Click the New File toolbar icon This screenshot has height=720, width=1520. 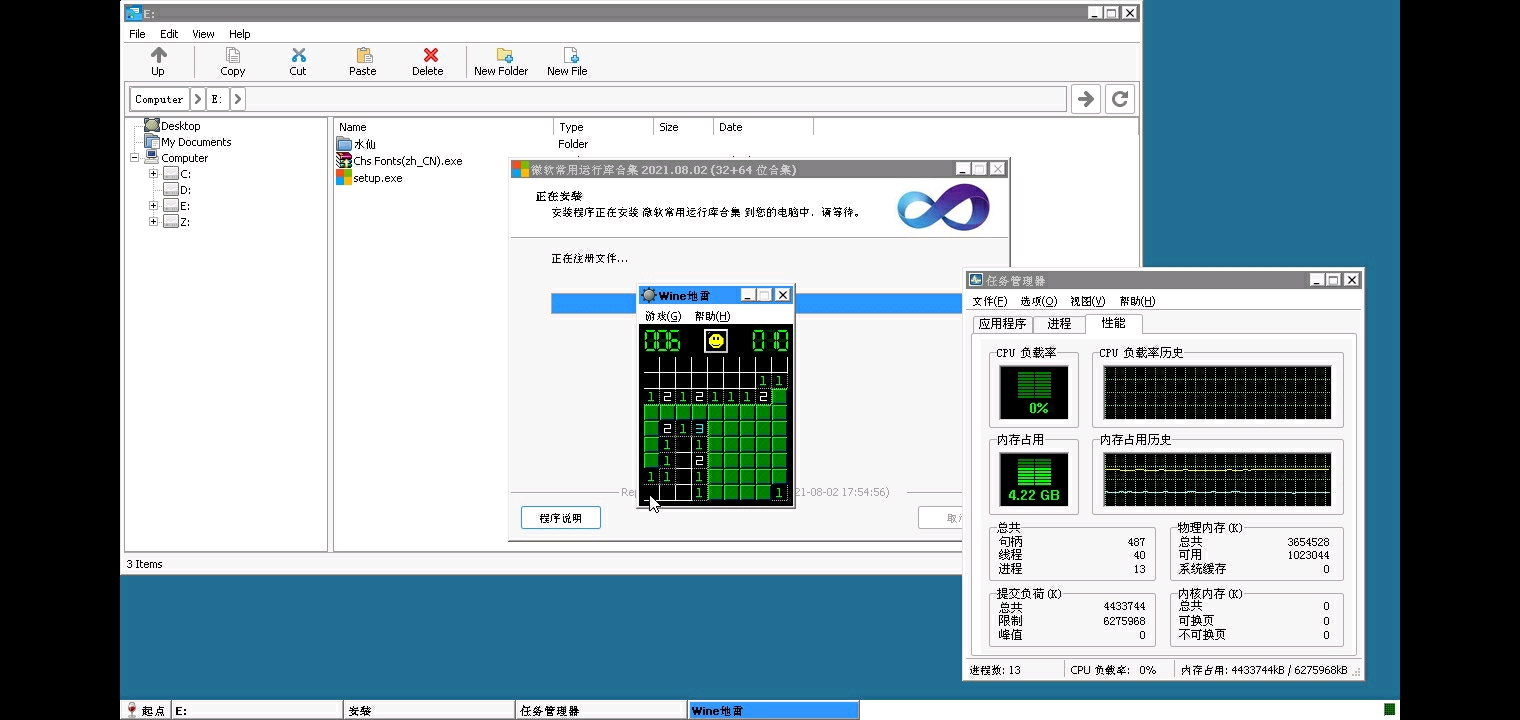[x=567, y=56]
